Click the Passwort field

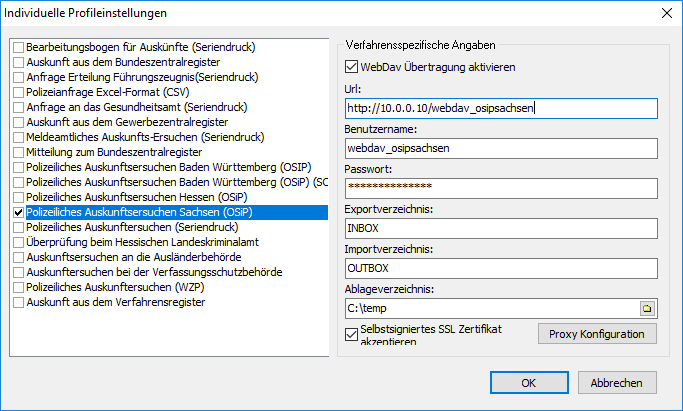pos(498,188)
